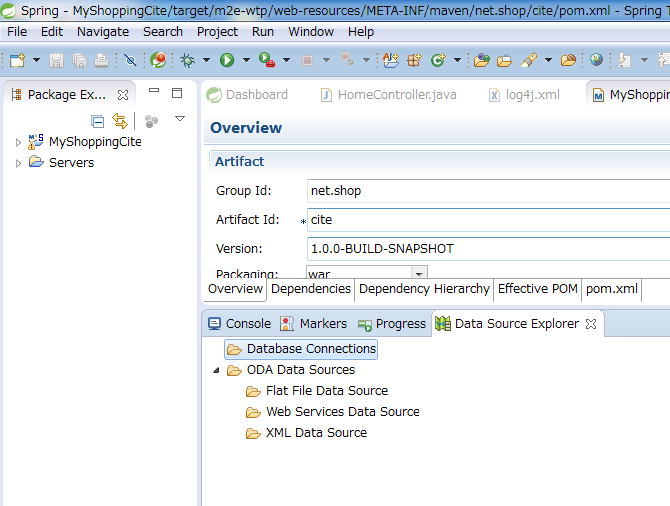Open the Debug dropdown arrow
This screenshot has height=506, width=670.
[x=206, y=60]
